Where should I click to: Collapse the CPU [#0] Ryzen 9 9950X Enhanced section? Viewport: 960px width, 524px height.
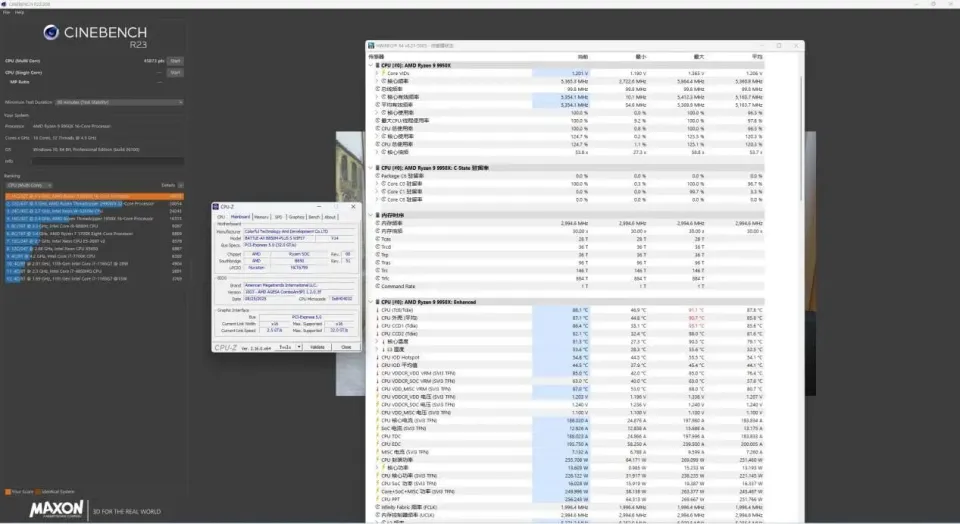coord(371,301)
